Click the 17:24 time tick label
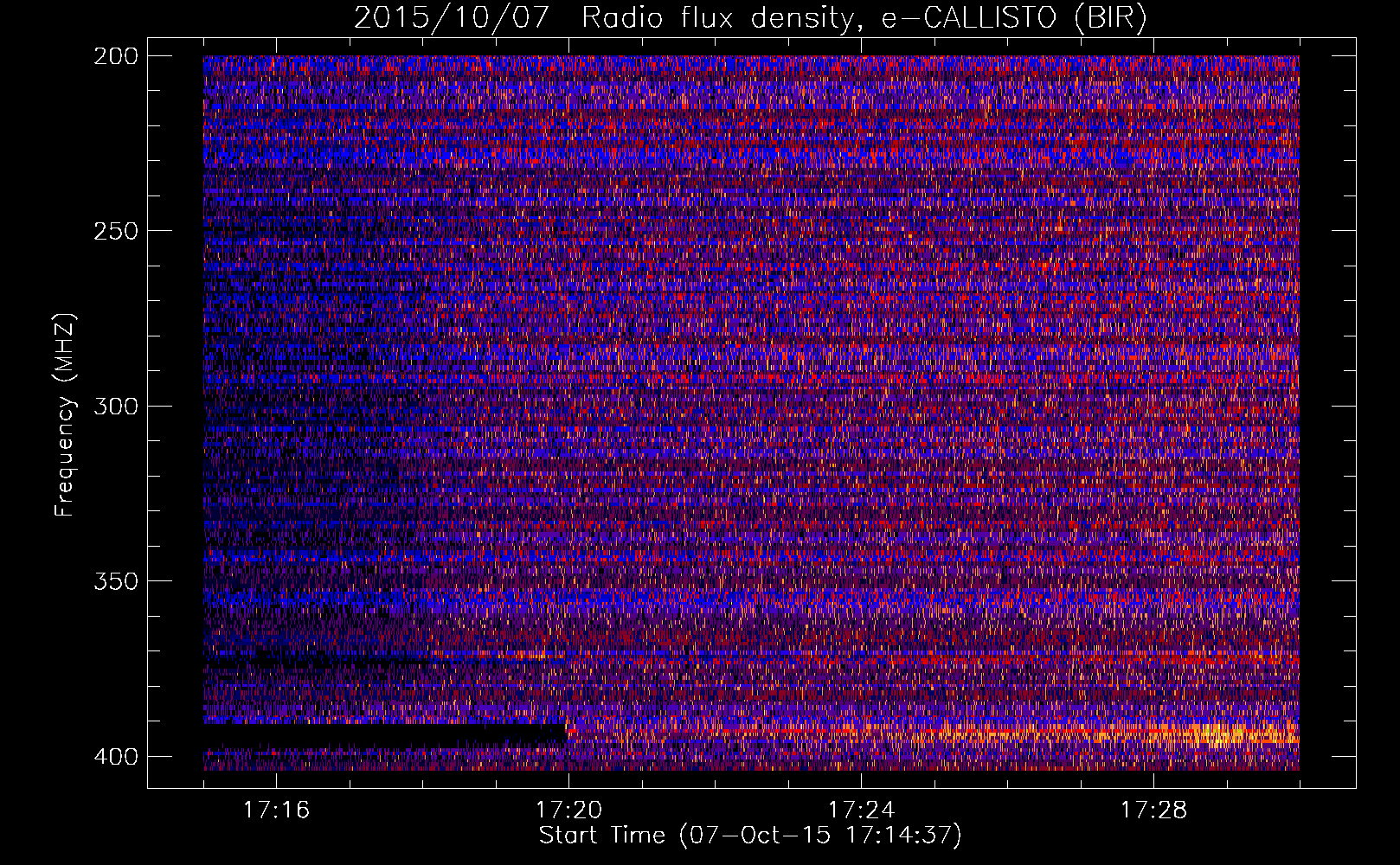 (861, 811)
